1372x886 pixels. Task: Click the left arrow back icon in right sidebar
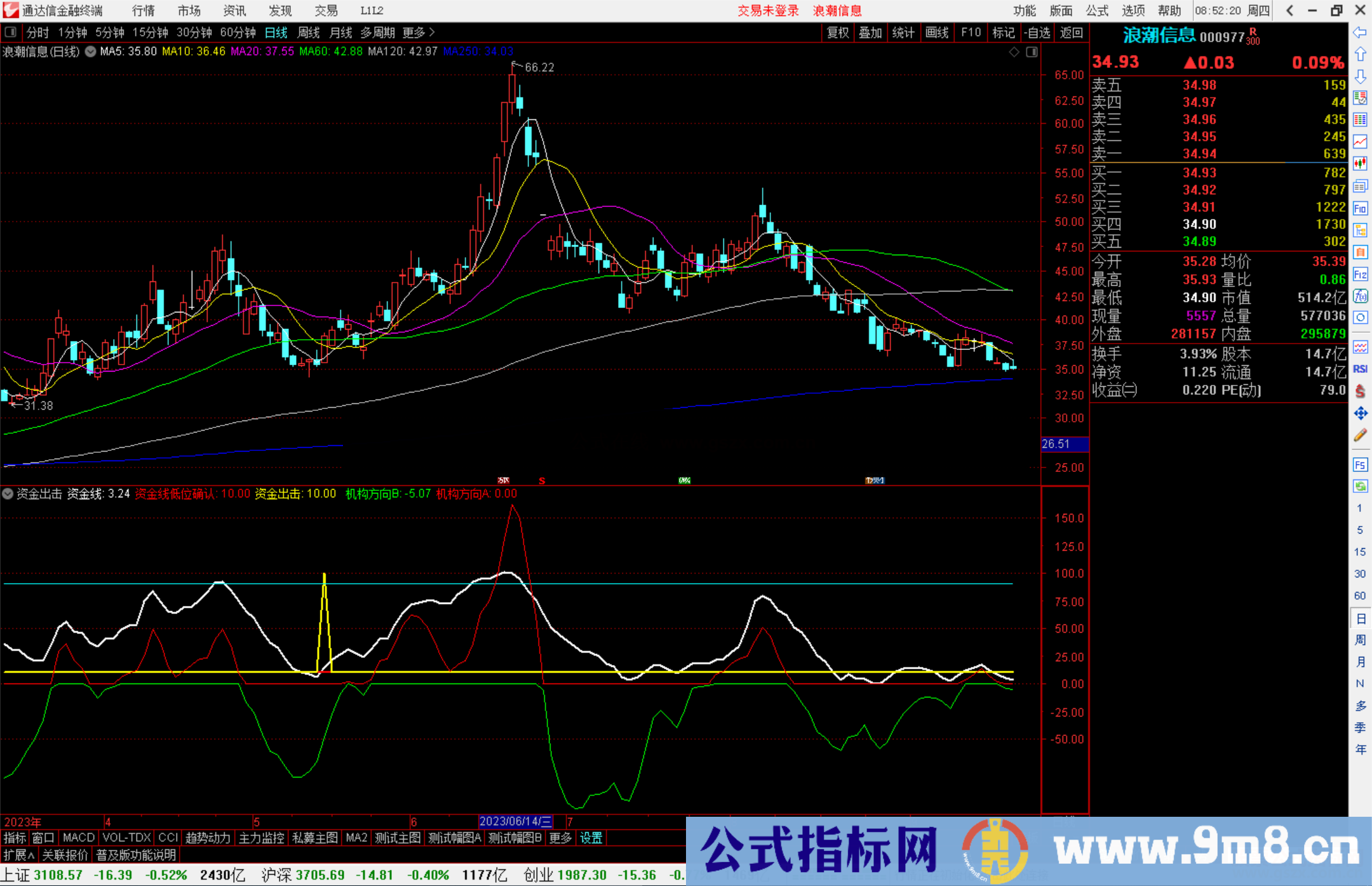click(x=1360, y=32)
